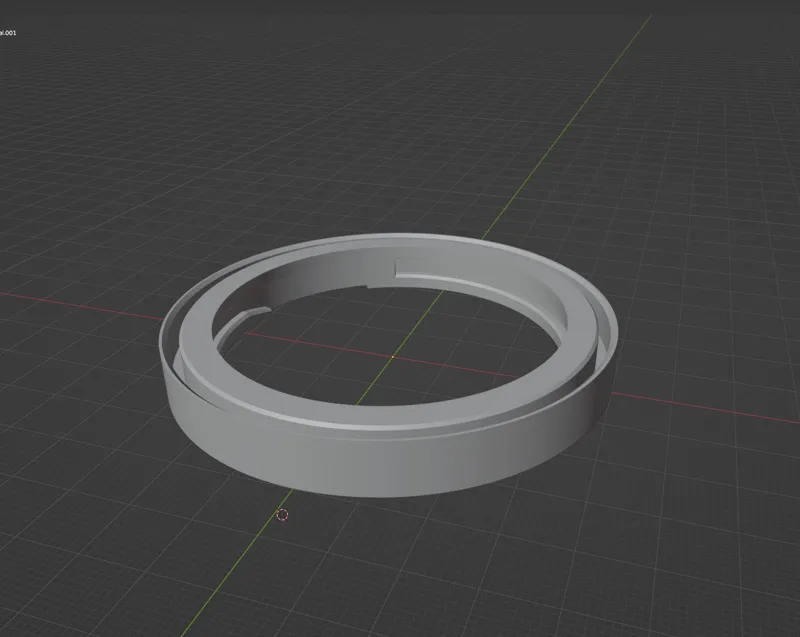Viewport: 800px width, 637px height.
Task: Click the red-white 3D cursor circle
Action: tap(282, 515)
